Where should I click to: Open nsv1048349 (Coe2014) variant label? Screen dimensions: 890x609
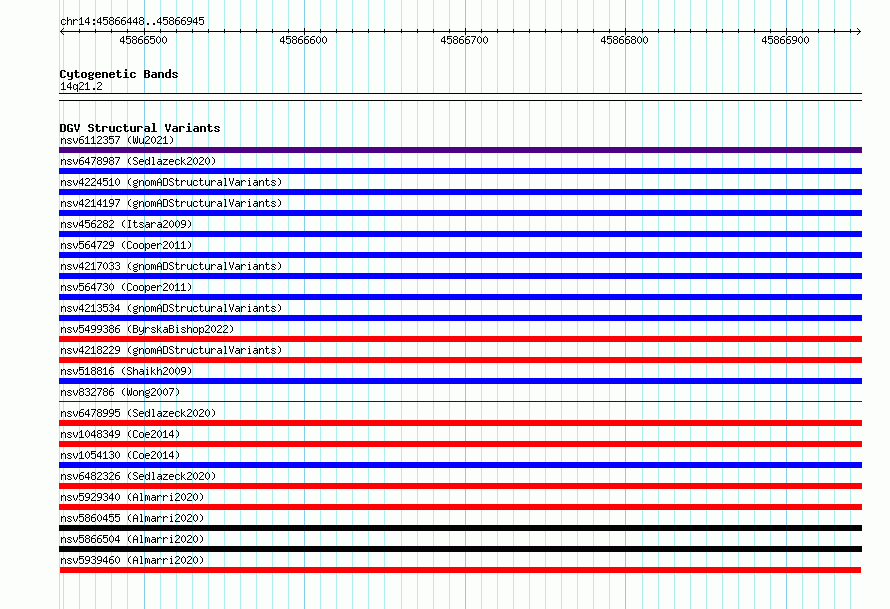[120, 434]
